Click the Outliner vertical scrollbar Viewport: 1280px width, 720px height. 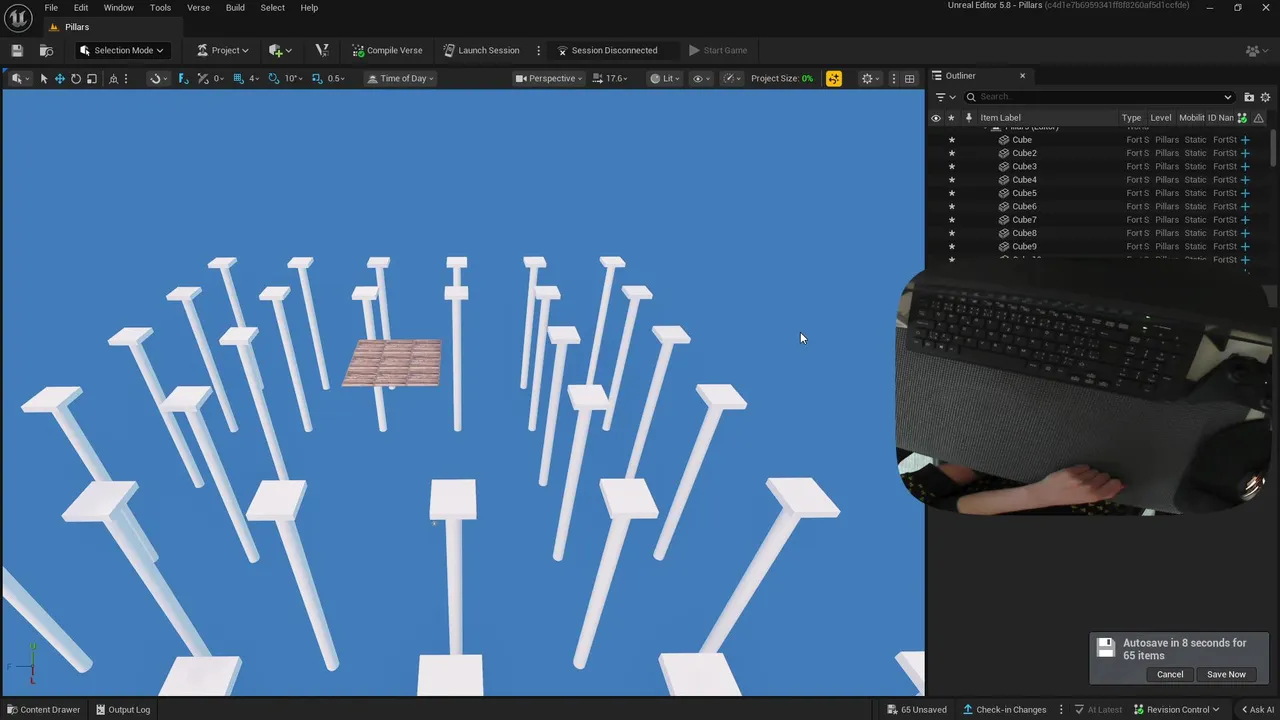[1274, 146]
